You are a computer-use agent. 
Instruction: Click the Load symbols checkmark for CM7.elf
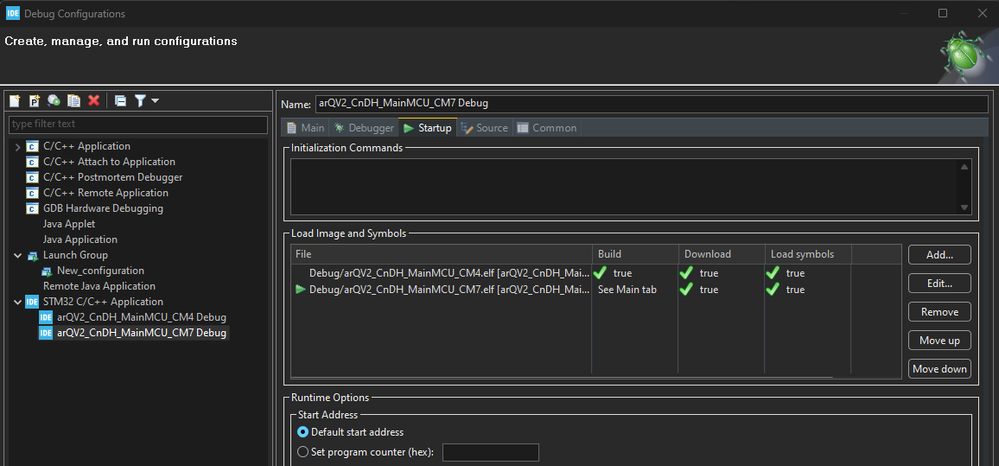pos(773,289)
